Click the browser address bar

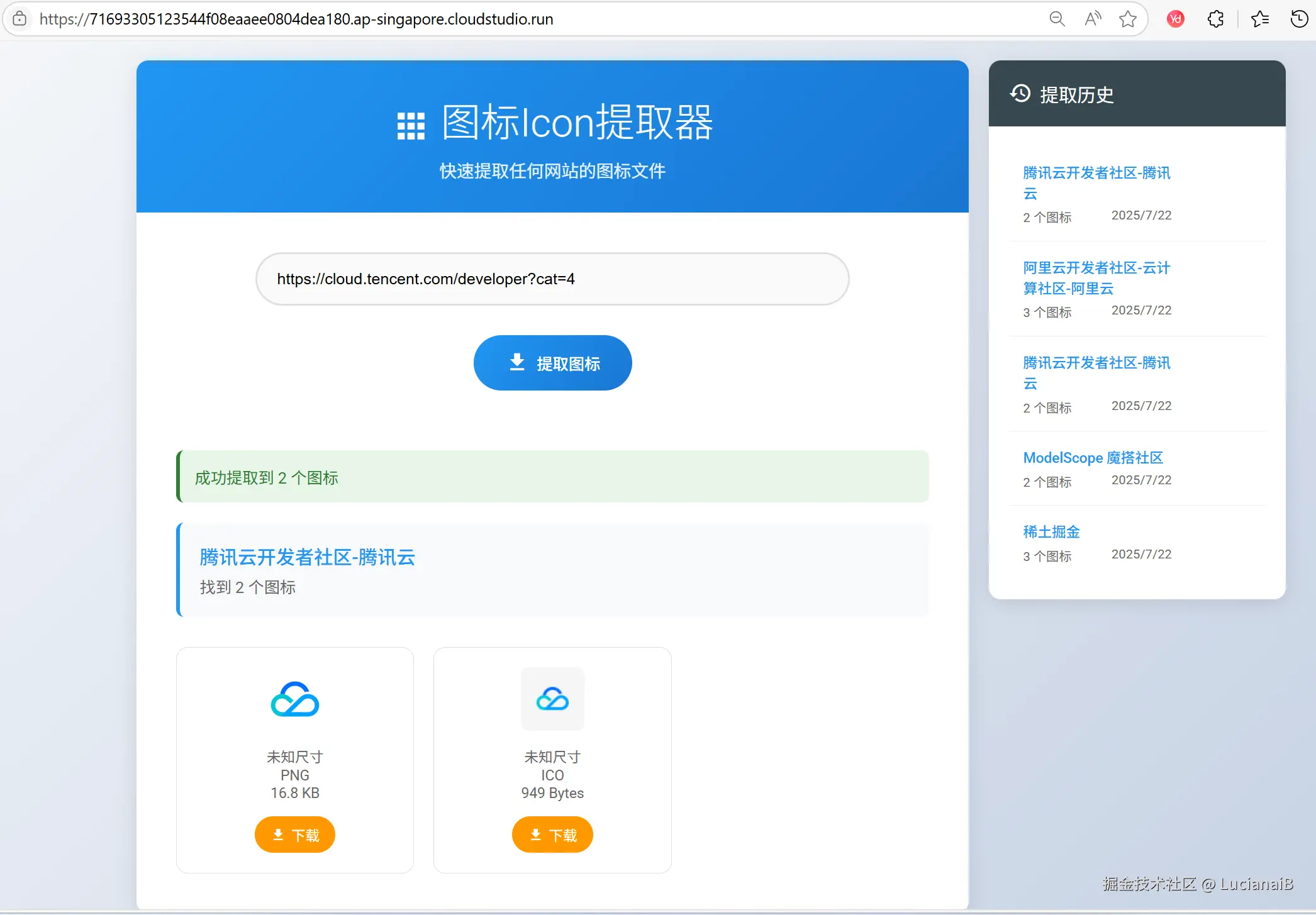pyautogui.click(x=296, y=19)
